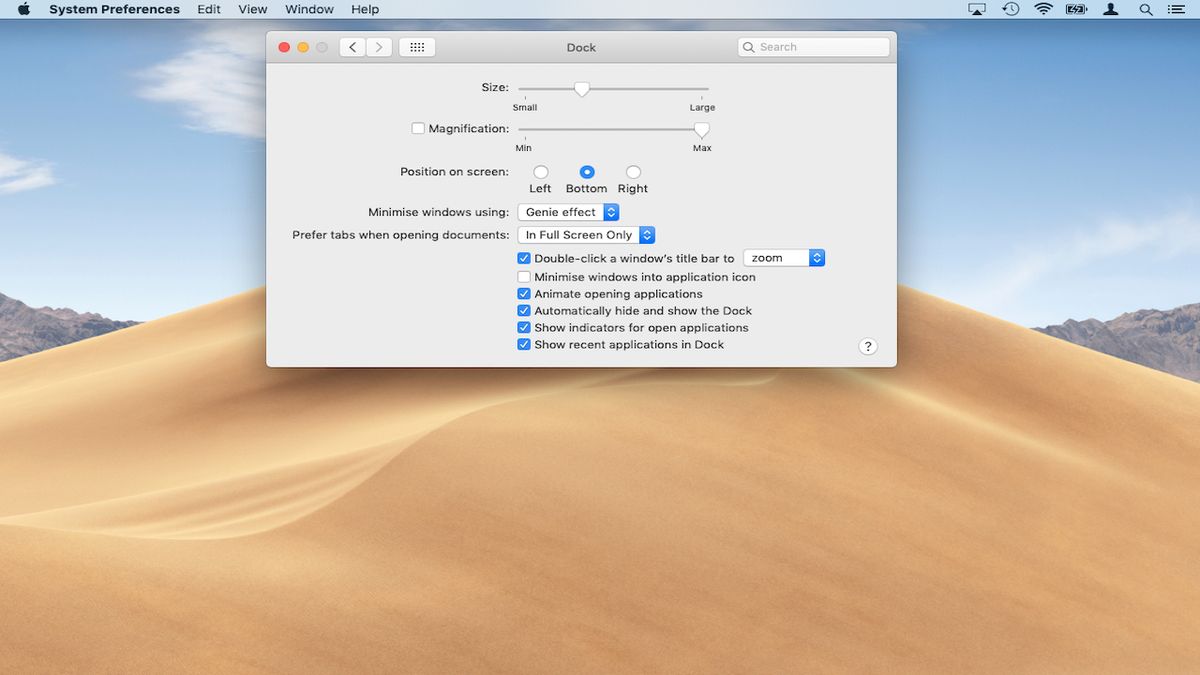
Task: Select Left as position on screen
Action: point(540,171)
